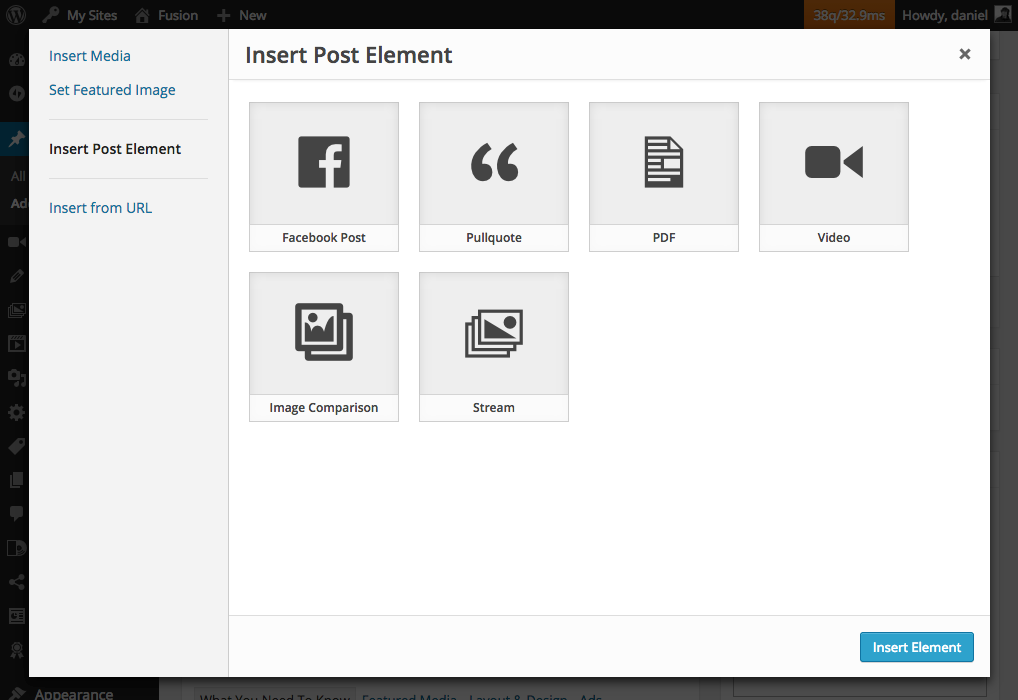Choose the Image Comparison element
Viewport: 1018px width, 700px height.
(323, 347)
